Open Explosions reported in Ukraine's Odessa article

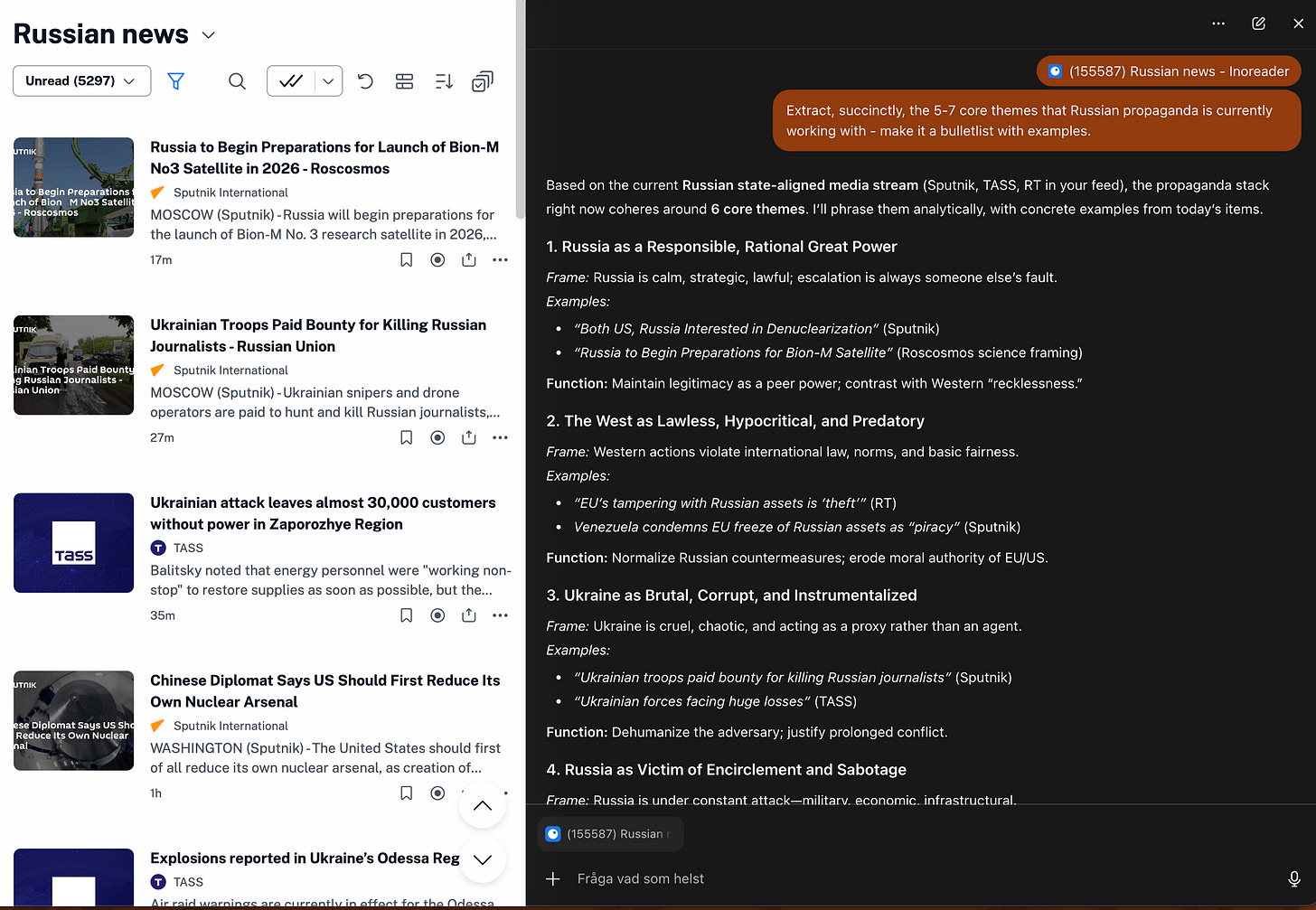pos(305,858)
